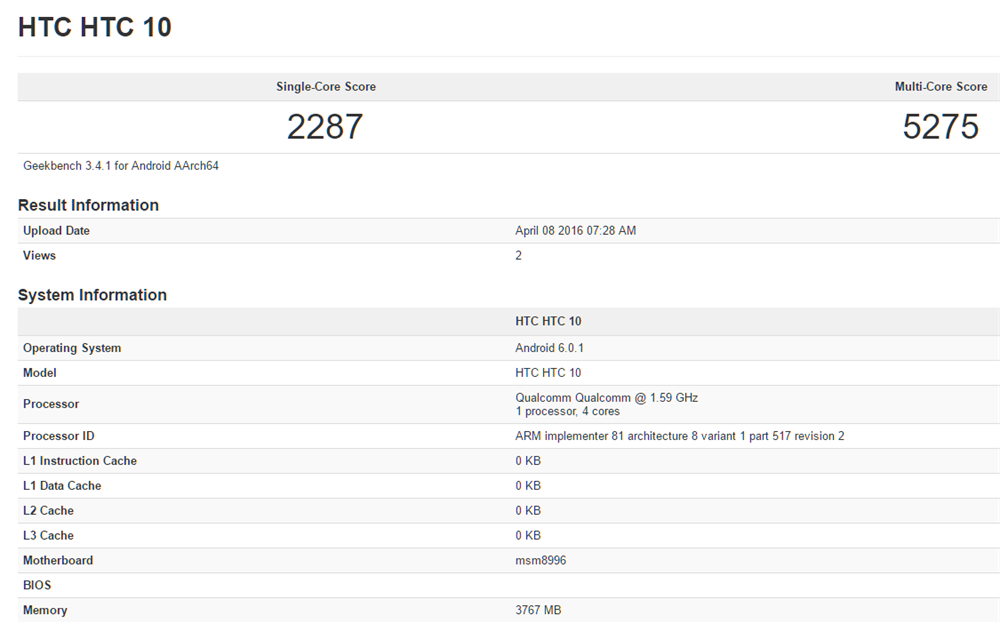This screenshot has width=1000, height=624.
Task: Click the Result Information heading
Action: point(88,205)
